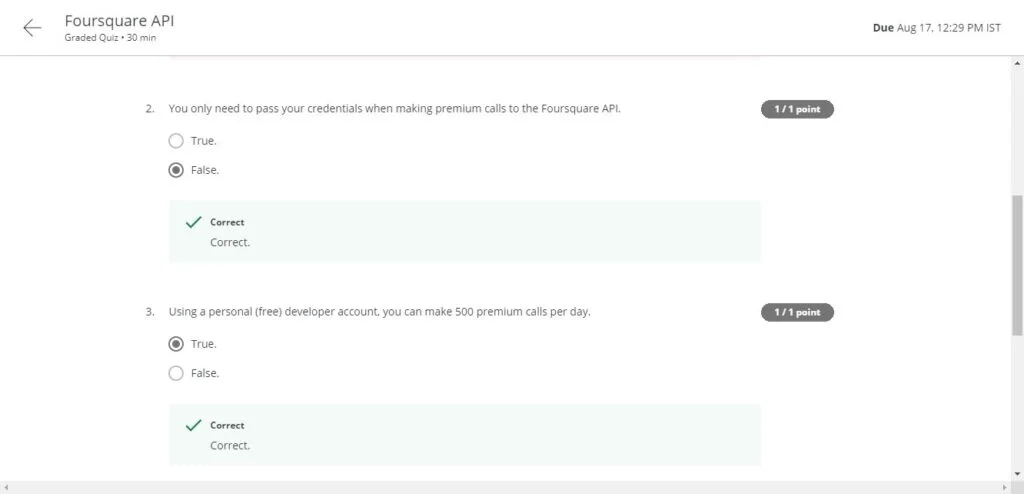Click the Foursquare API quiz title
The width and height of the screenshot is (1024, 494).
tap(119, 20)
